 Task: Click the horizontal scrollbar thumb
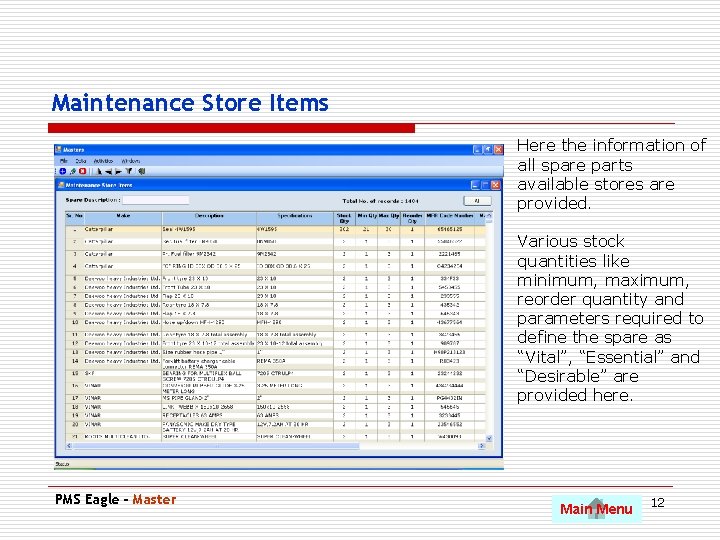pyautogui.click(x=216, y=446)
